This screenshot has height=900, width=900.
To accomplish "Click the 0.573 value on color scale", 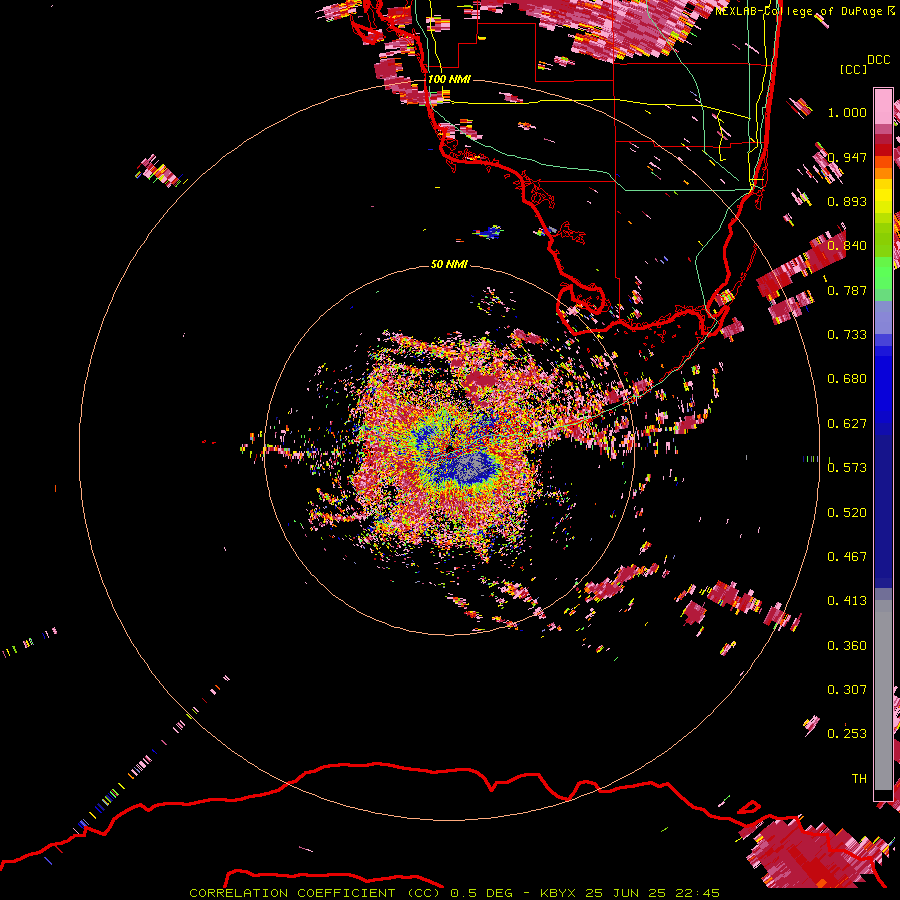I will click(847, 467).
